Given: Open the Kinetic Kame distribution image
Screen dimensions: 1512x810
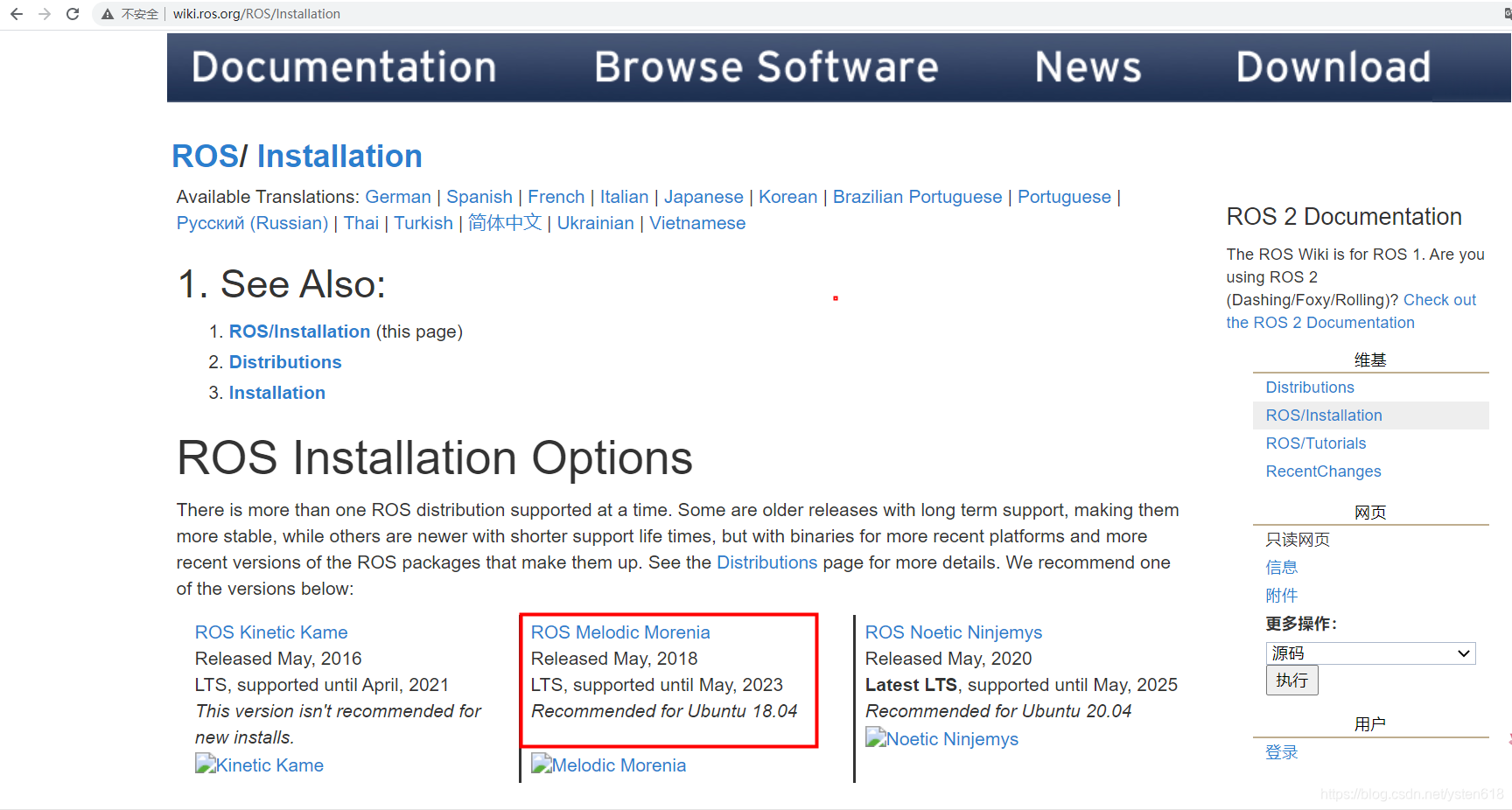Looking at the screenshot, I should [x=259, y=765].
